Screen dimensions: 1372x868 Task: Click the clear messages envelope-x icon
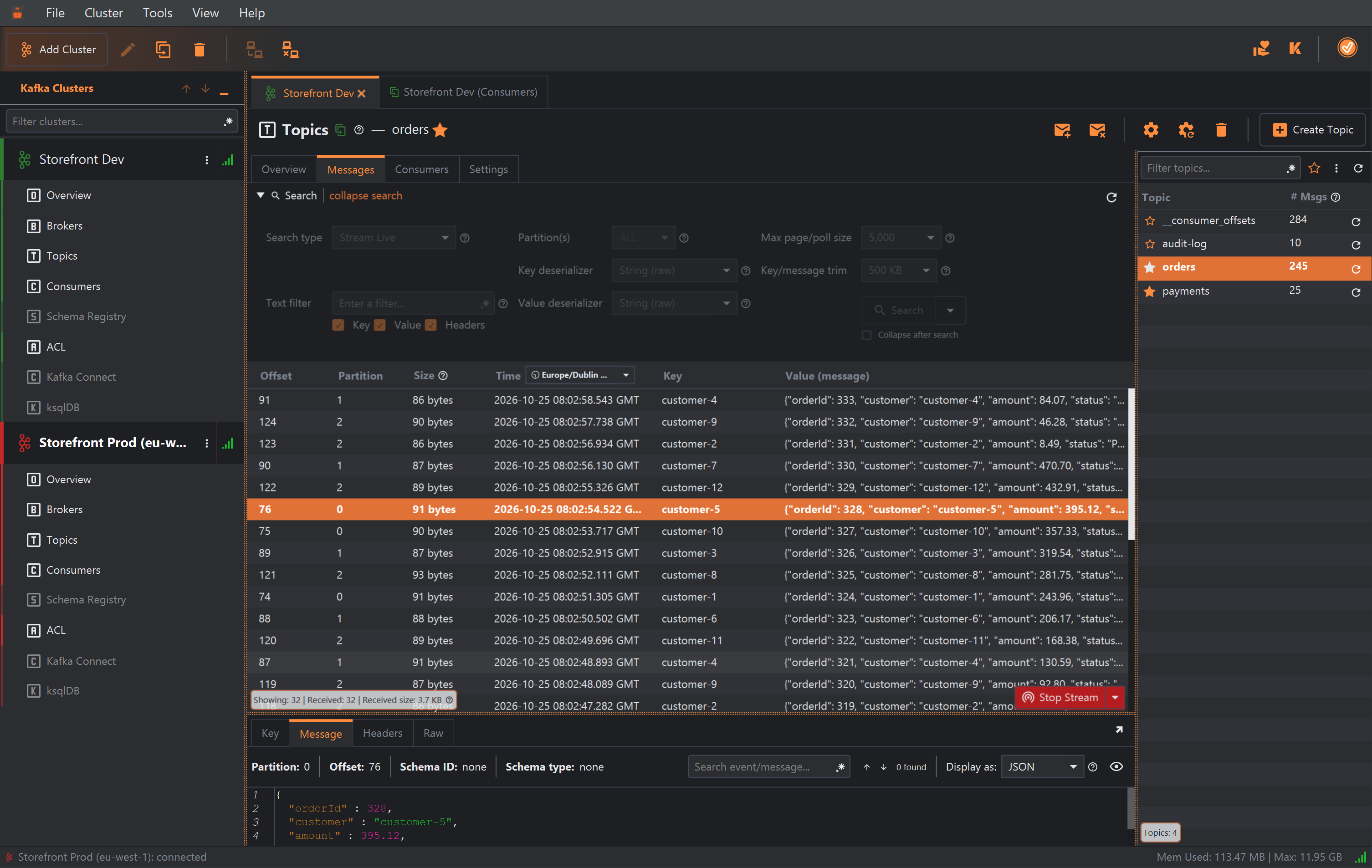click(x=1097, y=130)
